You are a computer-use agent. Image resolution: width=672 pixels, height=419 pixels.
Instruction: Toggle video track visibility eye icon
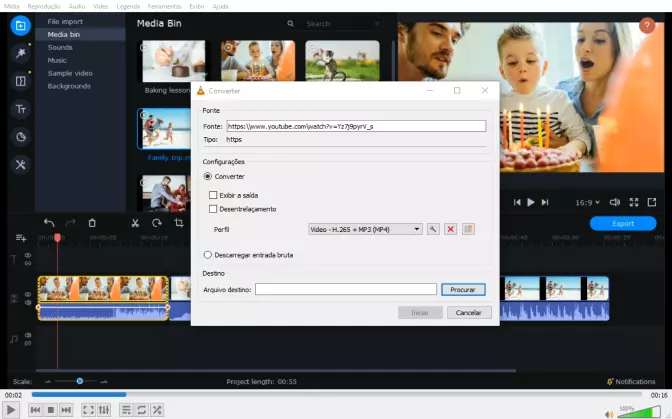(28, 294)
